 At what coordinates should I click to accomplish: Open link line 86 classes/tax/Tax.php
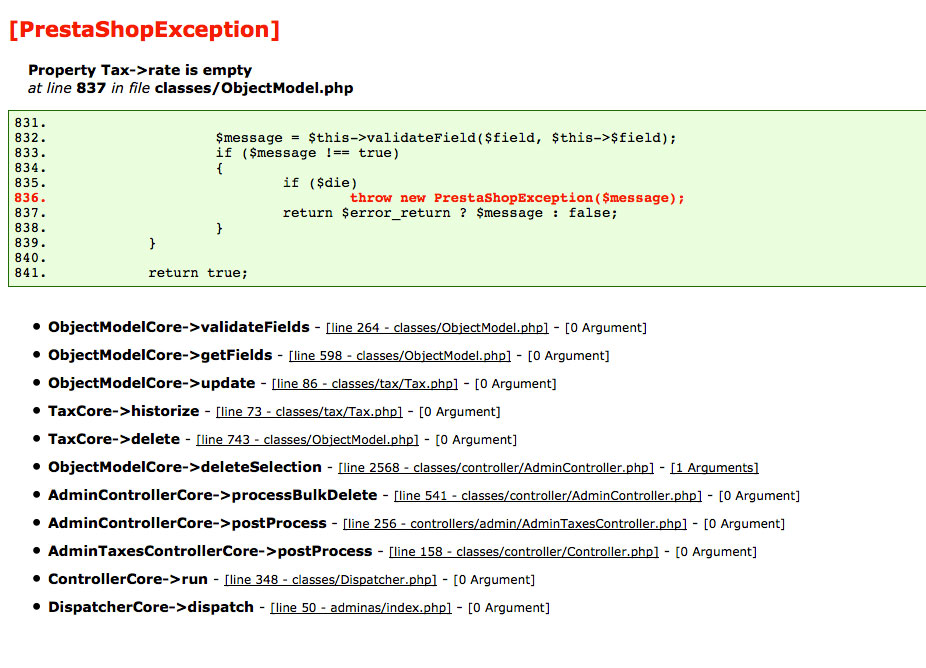365,384
